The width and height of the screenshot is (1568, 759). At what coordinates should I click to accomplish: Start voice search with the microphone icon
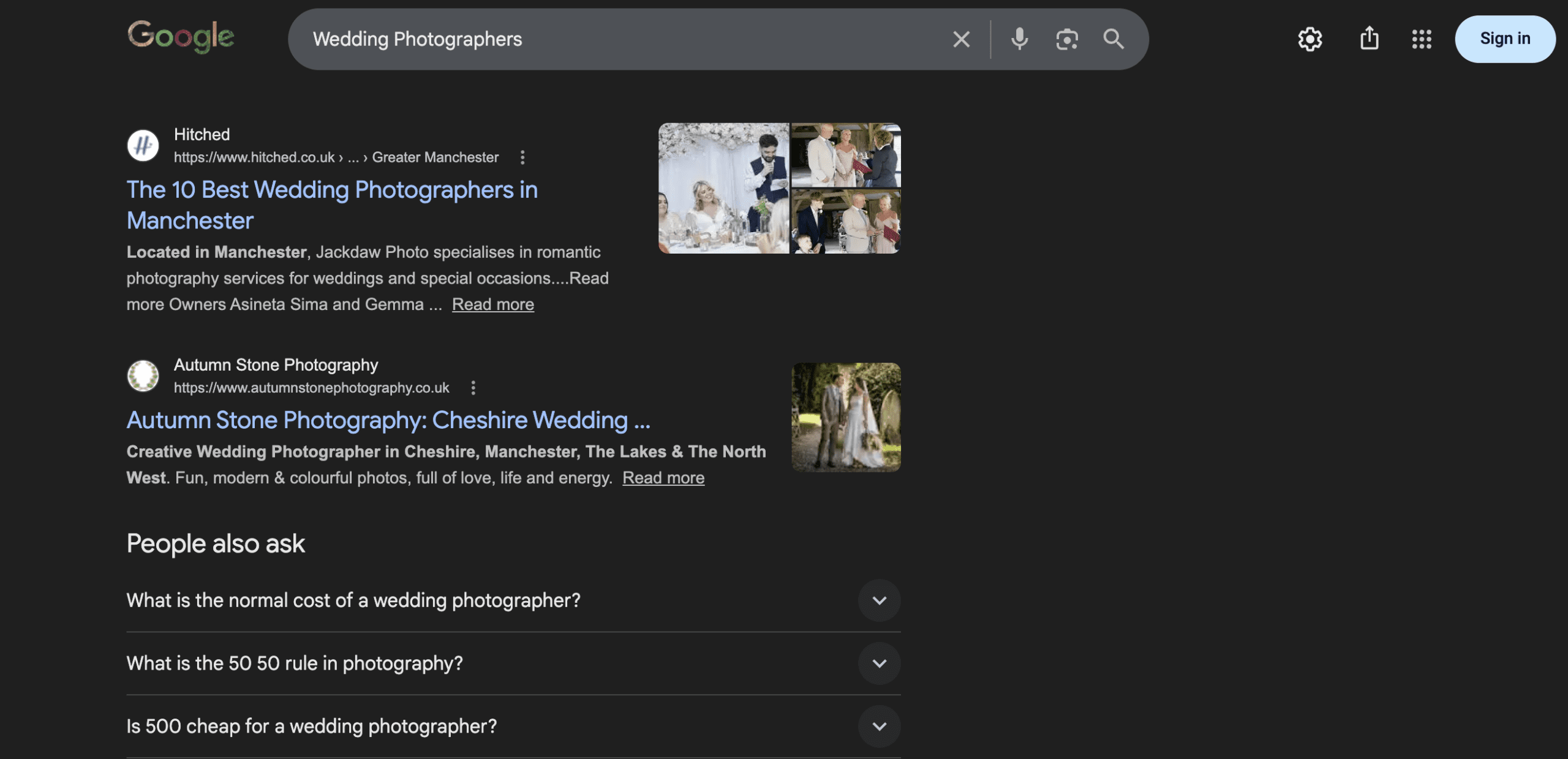pyautogui.click(x=1019, y=39)
